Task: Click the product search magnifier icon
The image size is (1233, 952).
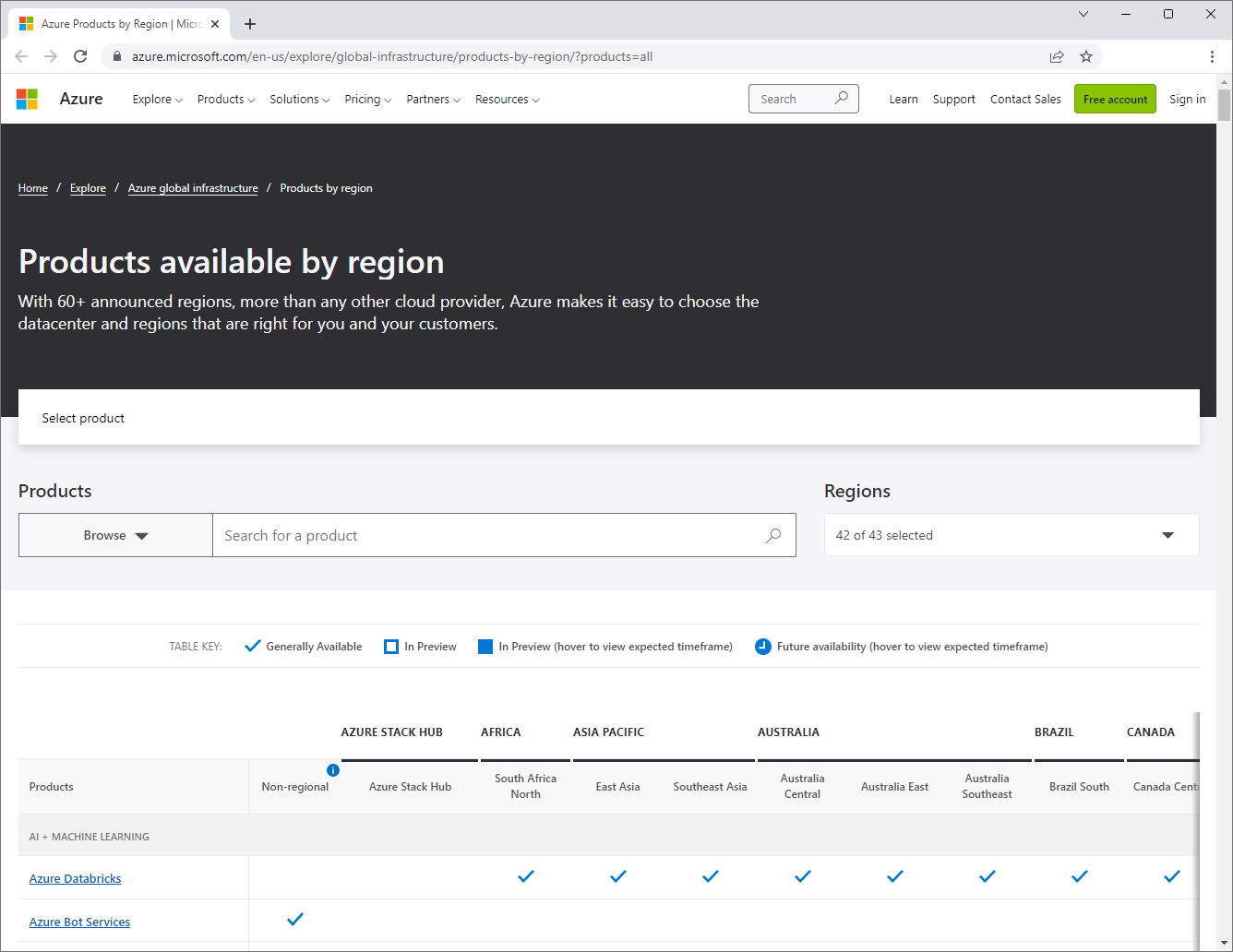Action: pyautogui.click(x=773, y=535)
